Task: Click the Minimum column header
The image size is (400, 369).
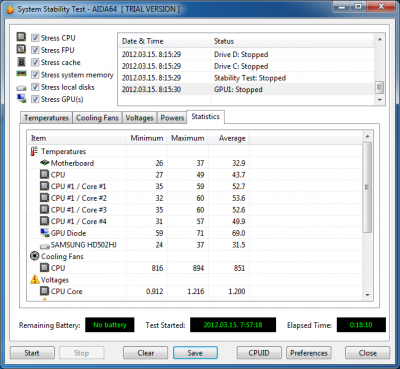Action: tap(147, 138)
